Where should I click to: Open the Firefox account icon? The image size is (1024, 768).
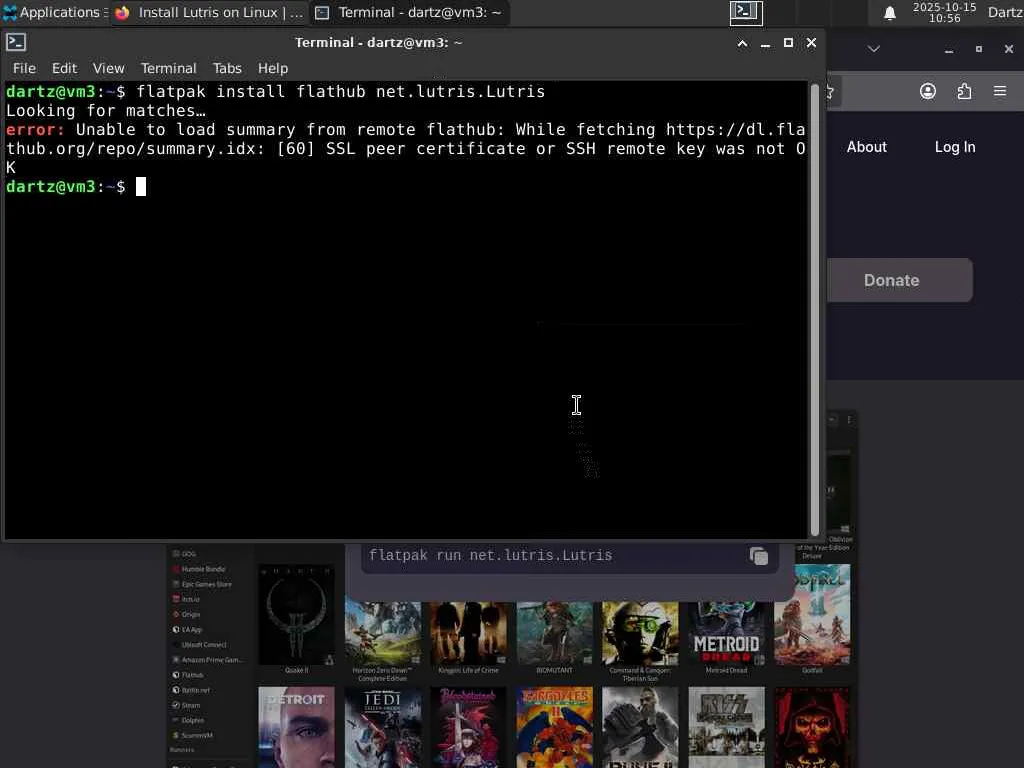[927, 91]
